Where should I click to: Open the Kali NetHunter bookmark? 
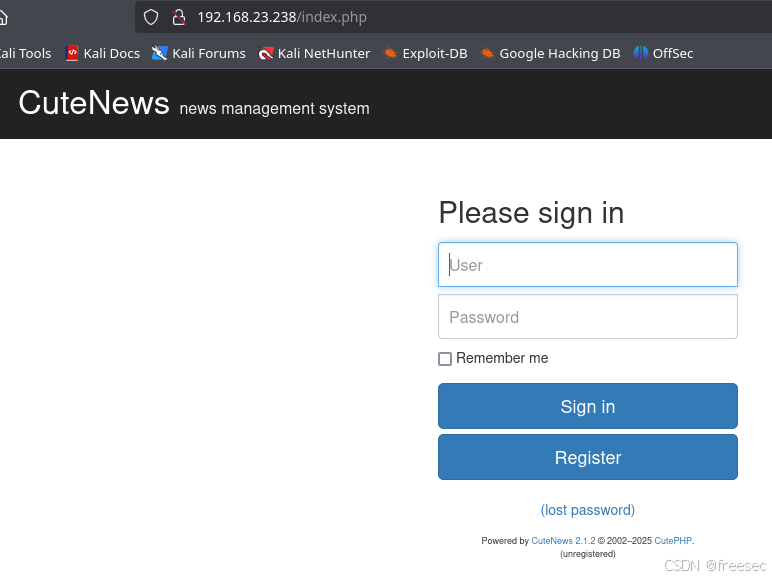pos(314,53)
